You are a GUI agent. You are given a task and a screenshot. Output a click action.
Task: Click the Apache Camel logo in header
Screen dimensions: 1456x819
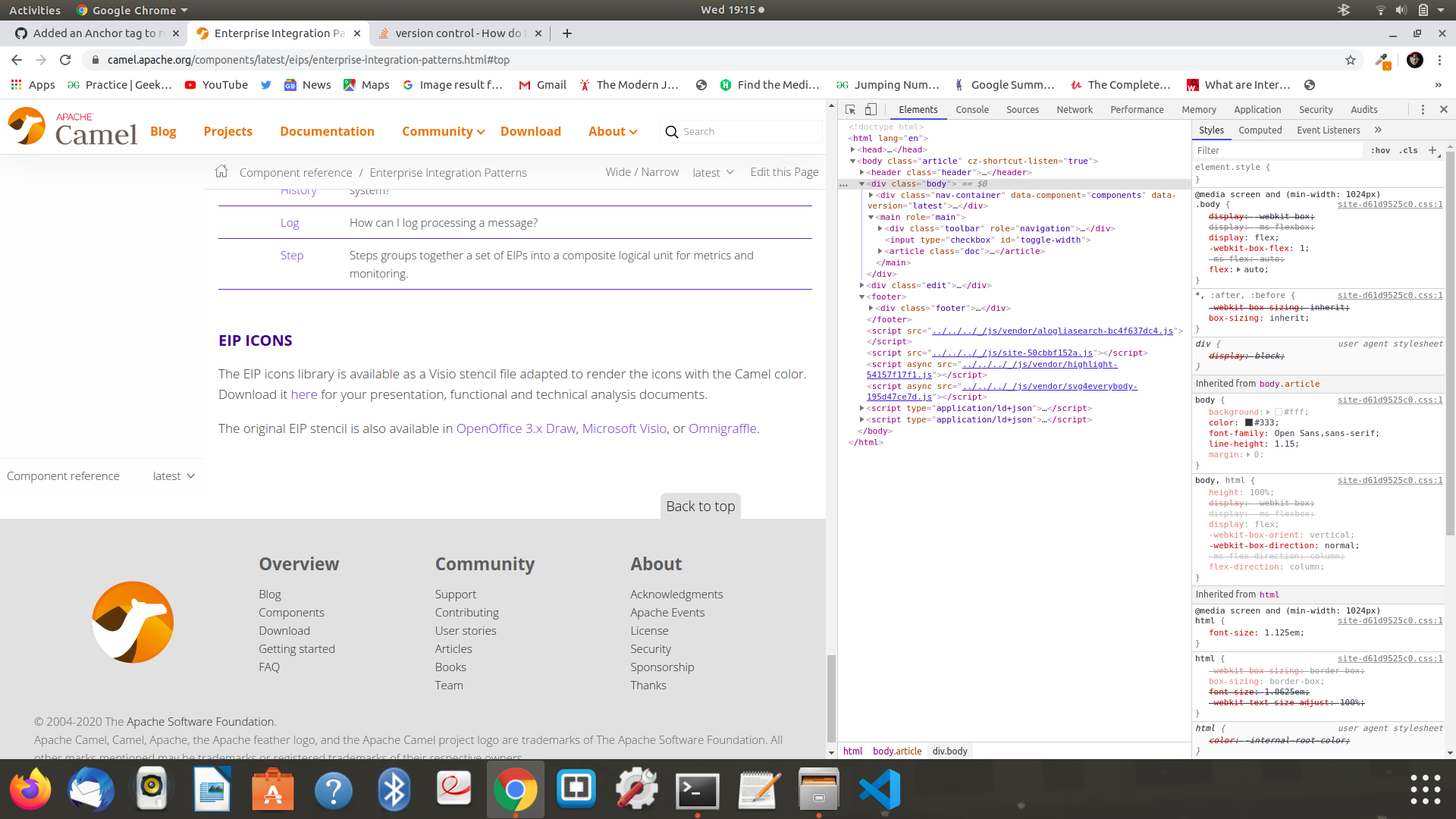[73, 127]
